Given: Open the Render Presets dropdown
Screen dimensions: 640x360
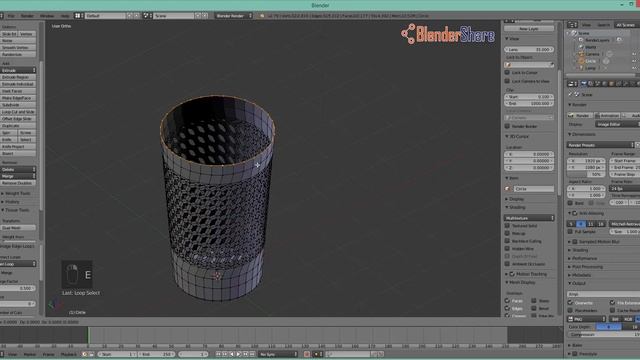Looking at the screenshot, I should pyautogui.click(x=600, y=145).
